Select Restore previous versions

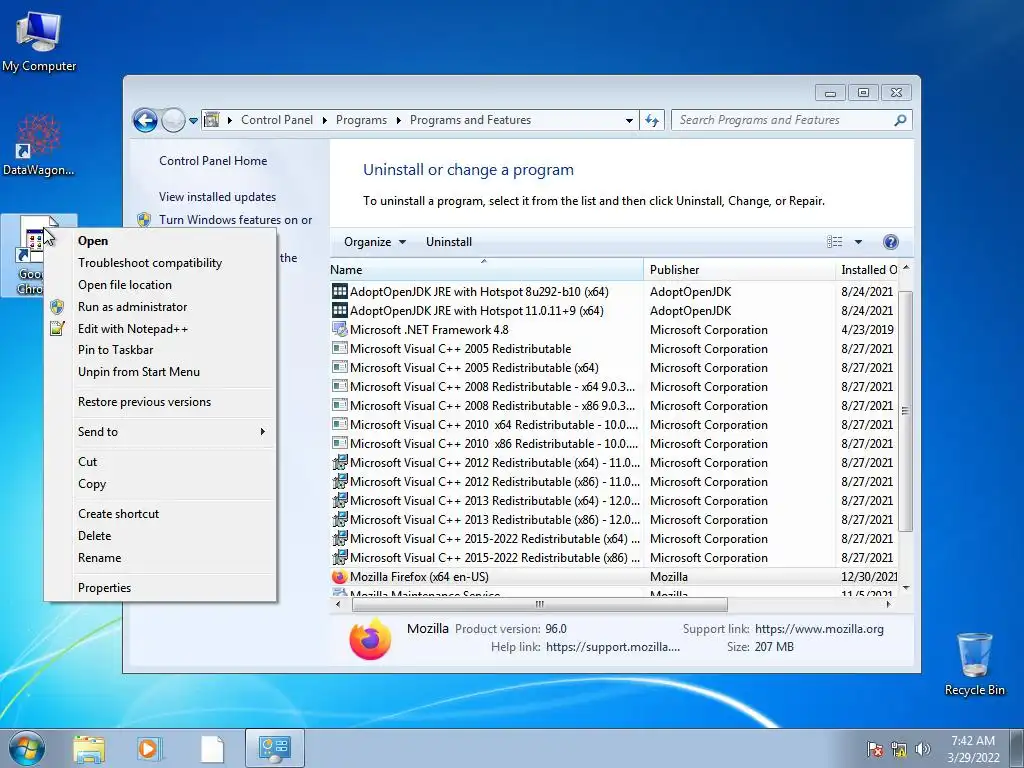coord(144,402)
